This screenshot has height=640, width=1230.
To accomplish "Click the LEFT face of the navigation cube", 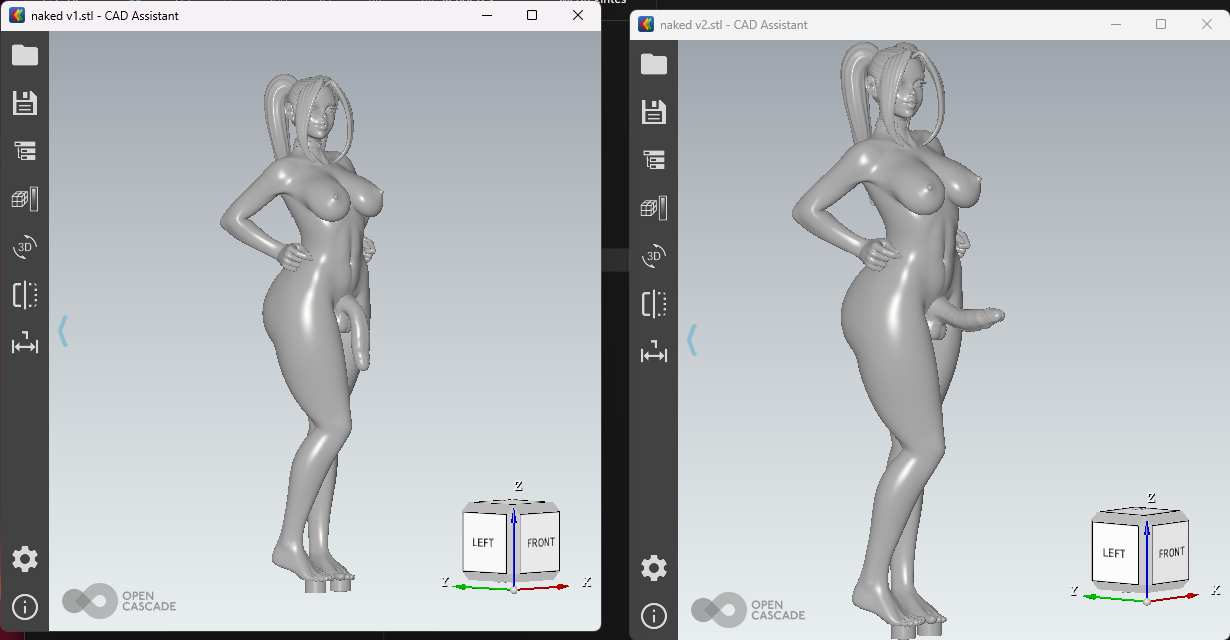I will point(483,541).
